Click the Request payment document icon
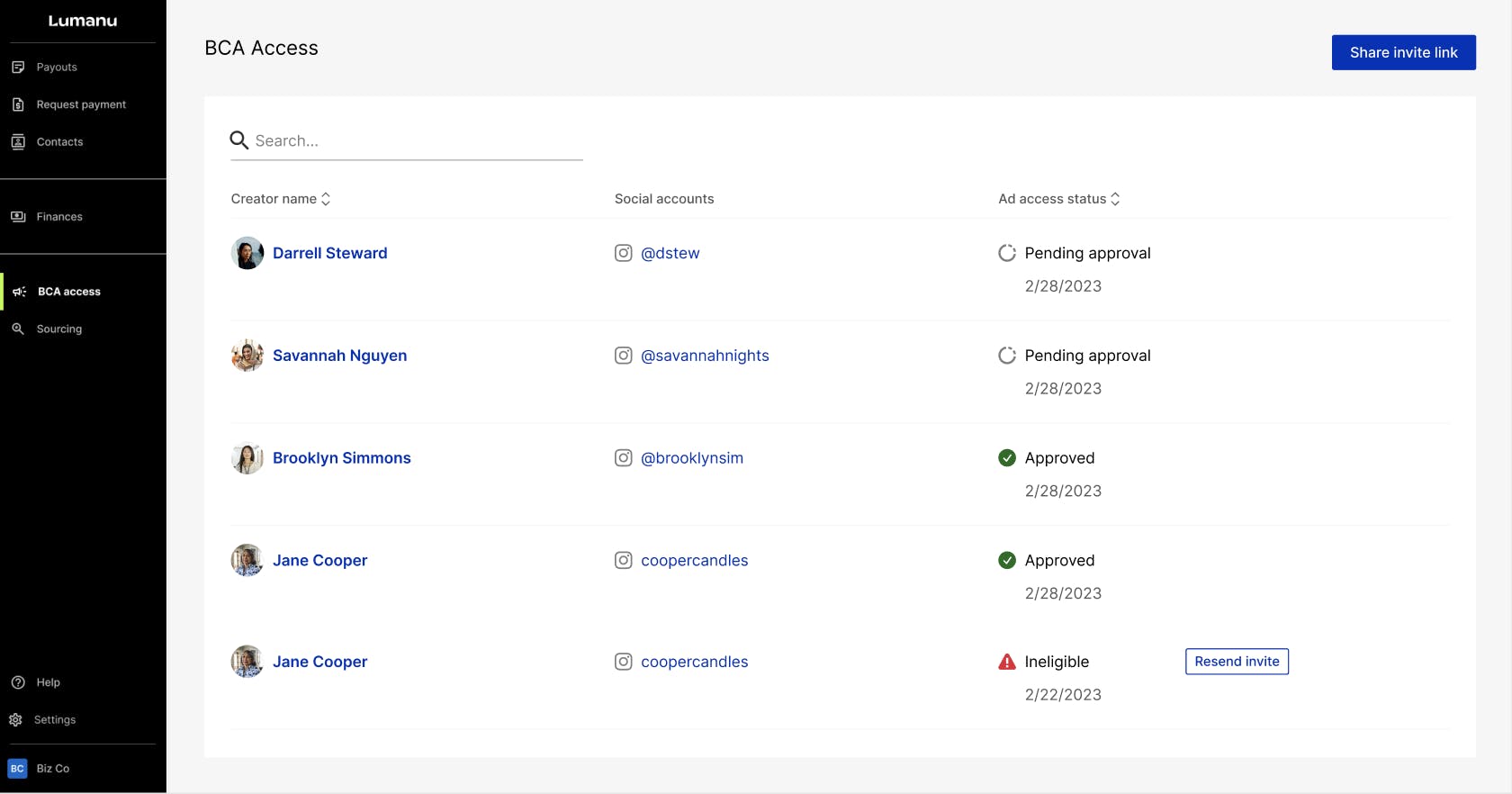The height and width of the screenshot is (794, 1512). pos(18,104)
